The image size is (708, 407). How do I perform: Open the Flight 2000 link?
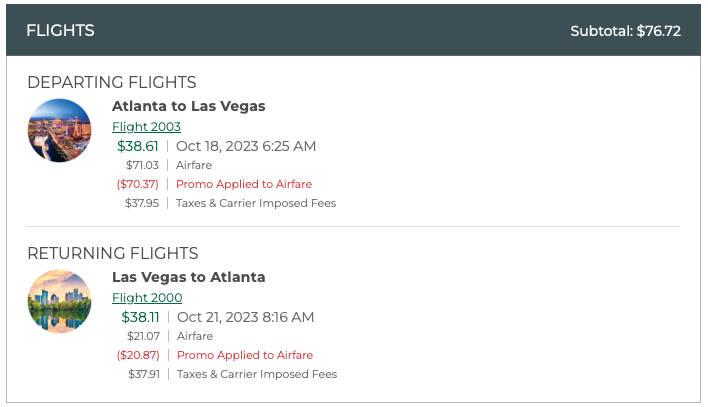[147, 298]
